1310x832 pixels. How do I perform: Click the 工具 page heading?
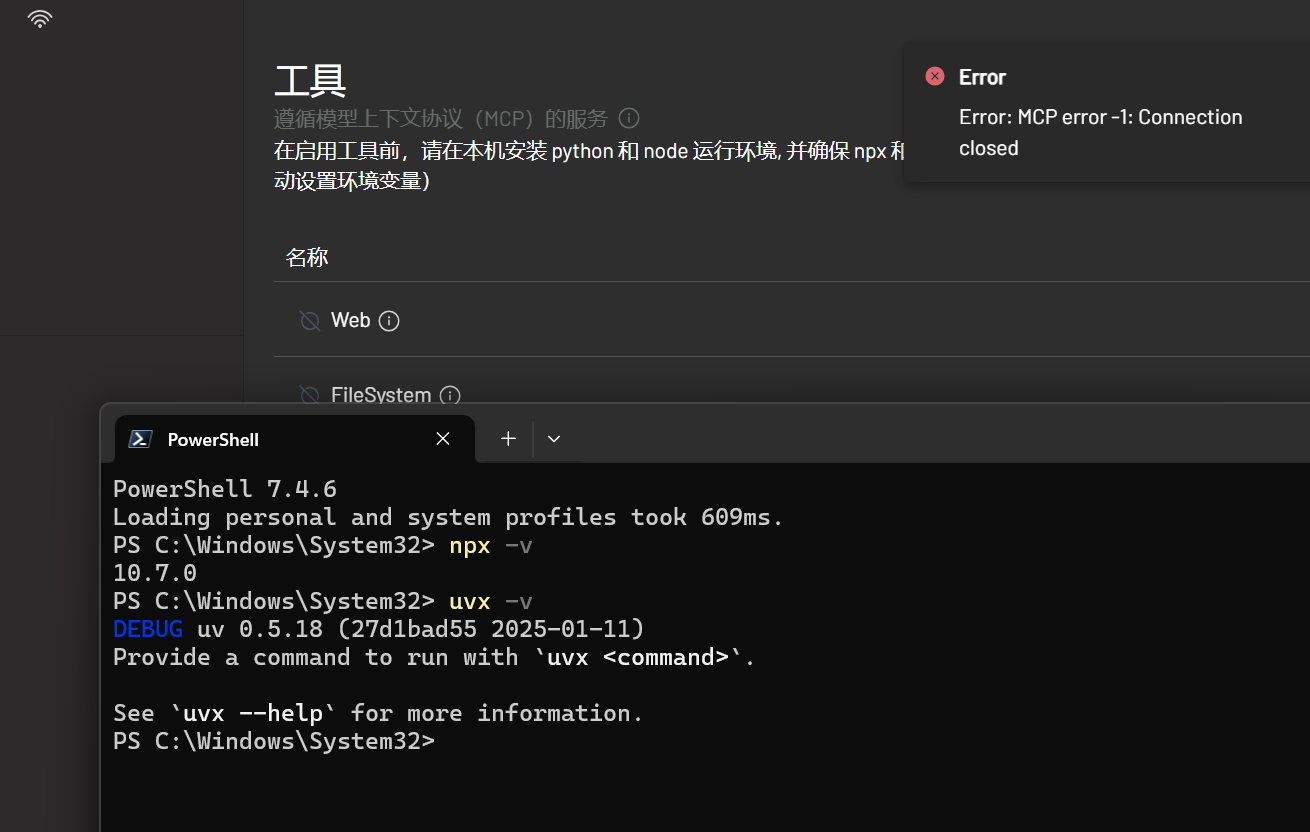point(310,79)
